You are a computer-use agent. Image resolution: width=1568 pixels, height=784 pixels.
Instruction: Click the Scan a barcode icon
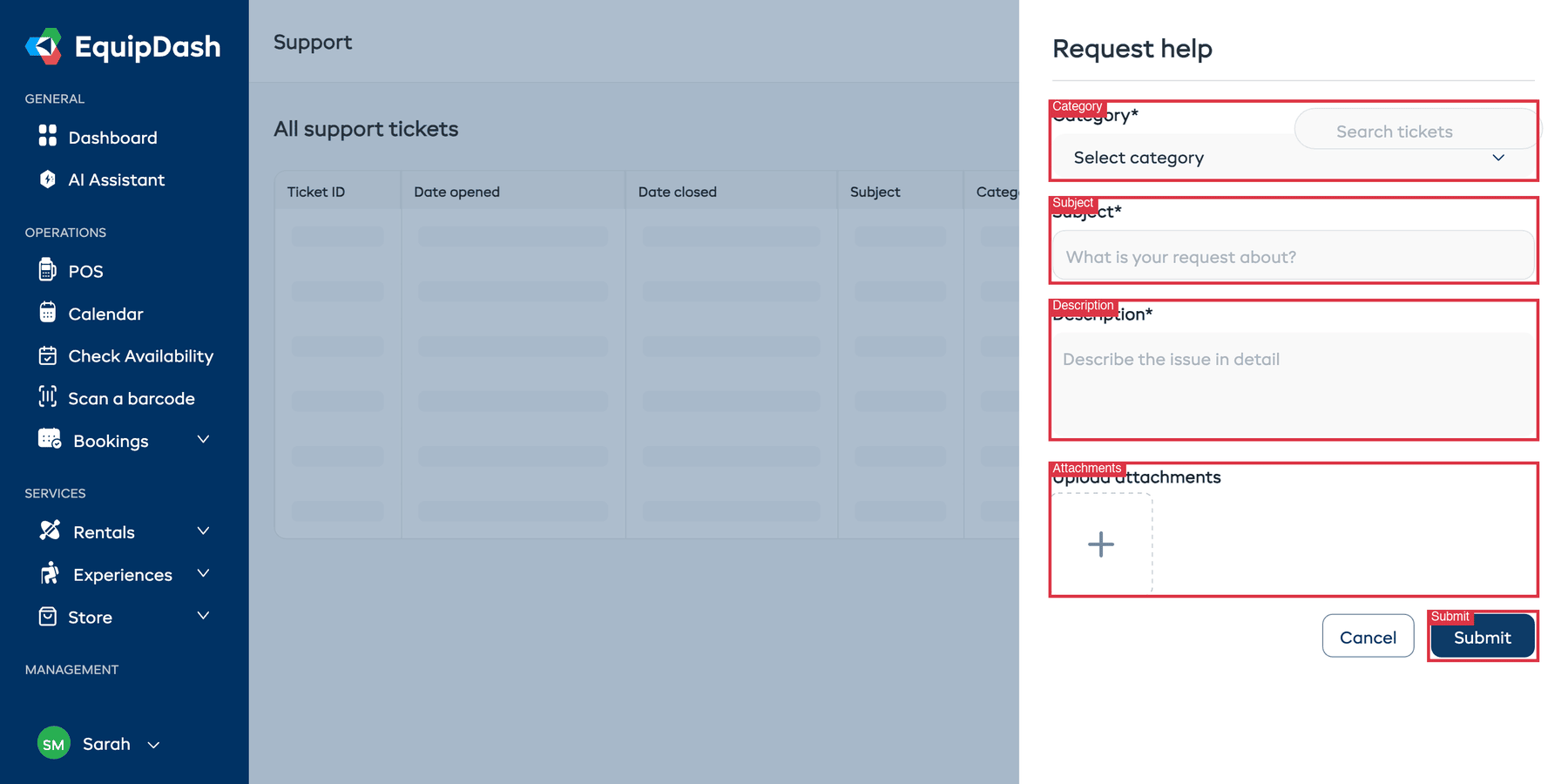click(49, 398)
